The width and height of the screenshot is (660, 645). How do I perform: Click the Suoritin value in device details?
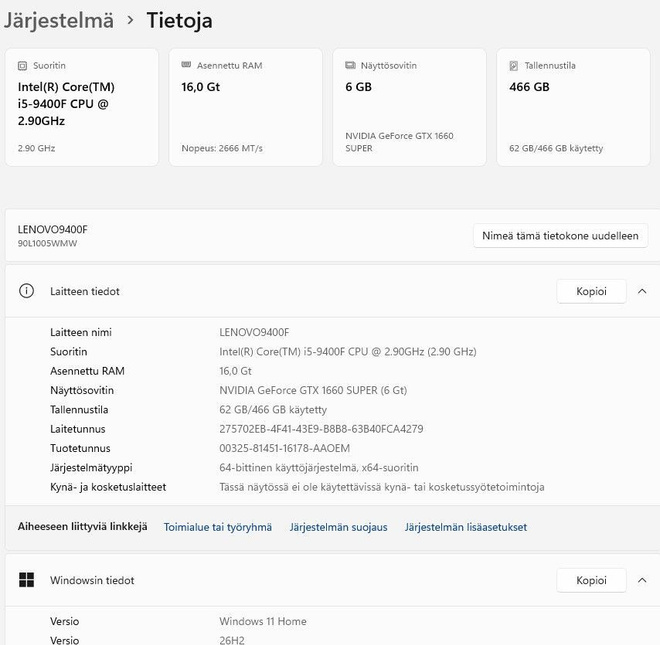pyautogui.click(x=348, y=352)
